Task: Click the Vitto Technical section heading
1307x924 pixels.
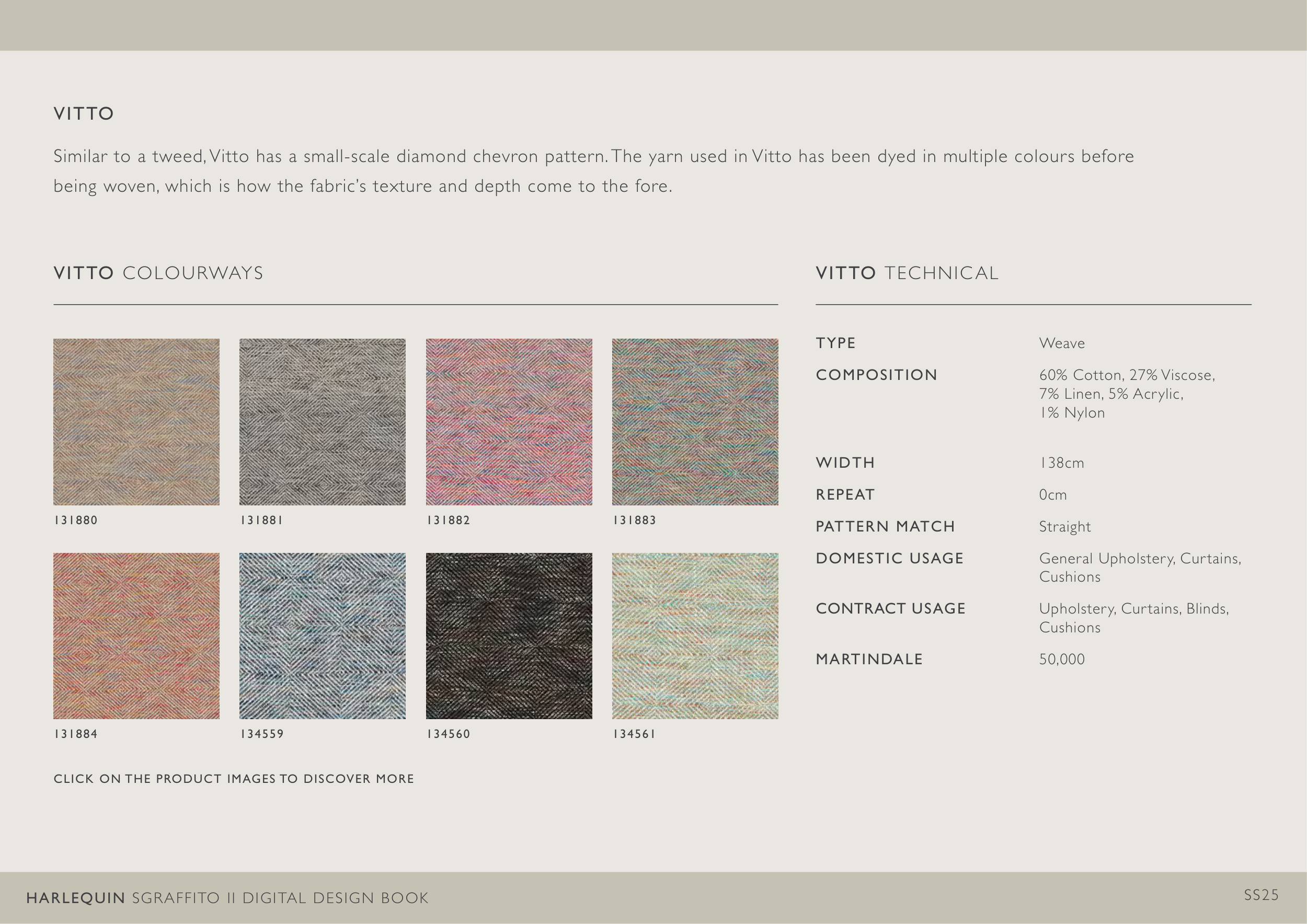Action: point(907,273)
